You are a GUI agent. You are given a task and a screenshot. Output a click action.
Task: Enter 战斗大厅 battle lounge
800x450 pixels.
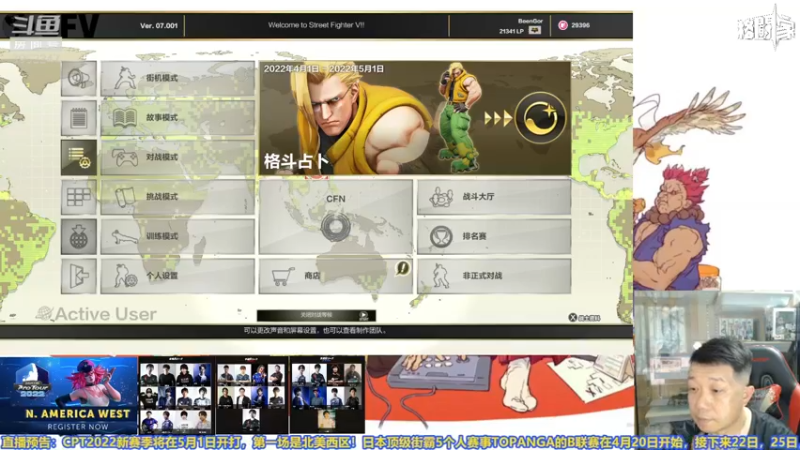[x=494, y=197]
